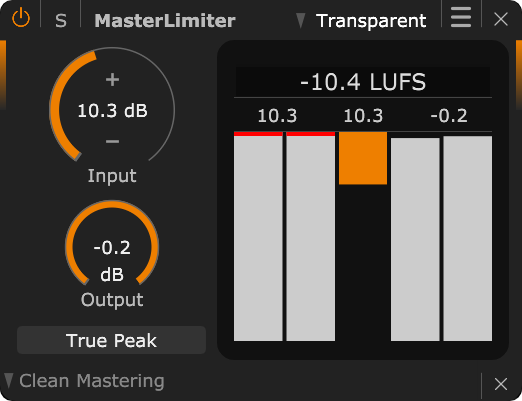Click the red clip indicator on left meter

coord(258,134)
